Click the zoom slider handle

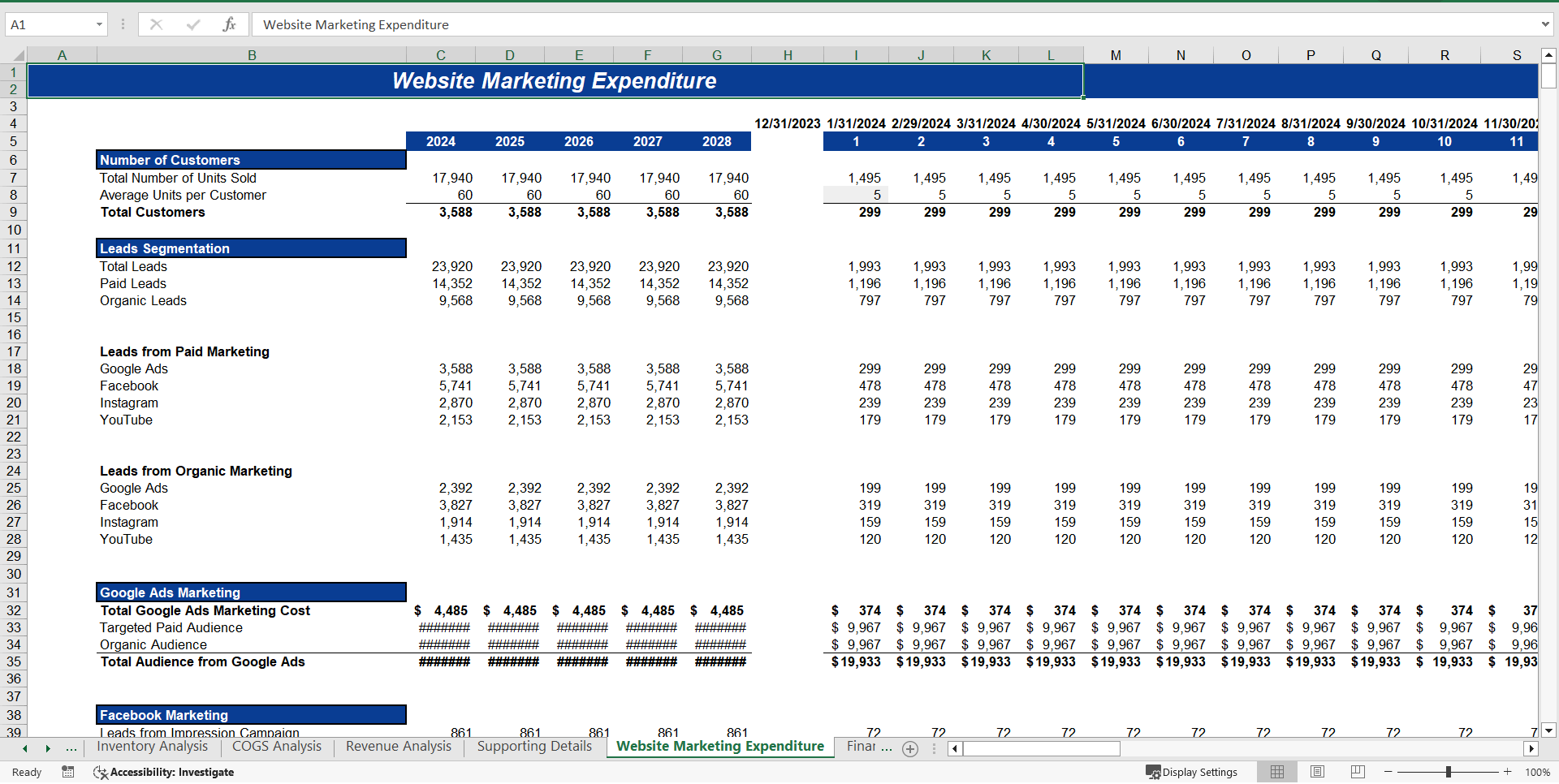click(x=1448, y=772)
